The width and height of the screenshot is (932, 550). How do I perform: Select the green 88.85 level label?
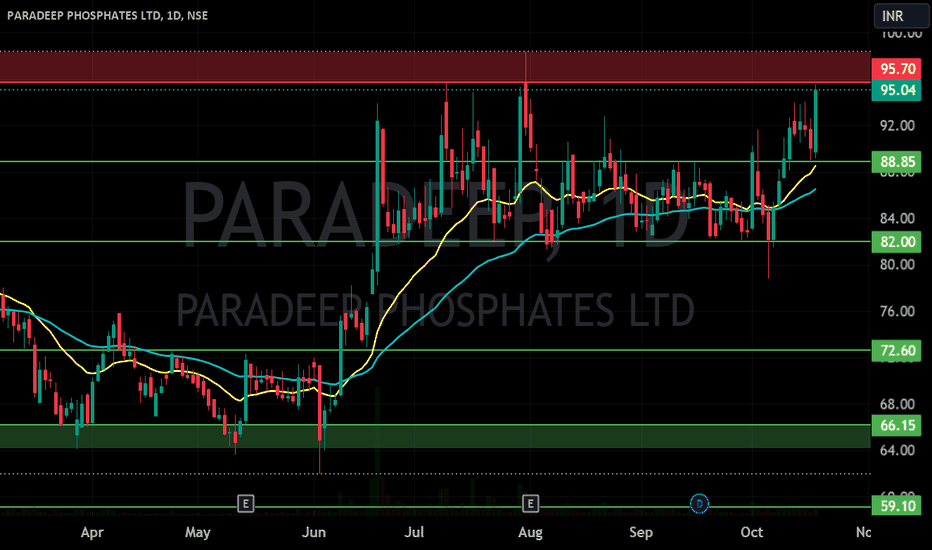coord(896,162)
